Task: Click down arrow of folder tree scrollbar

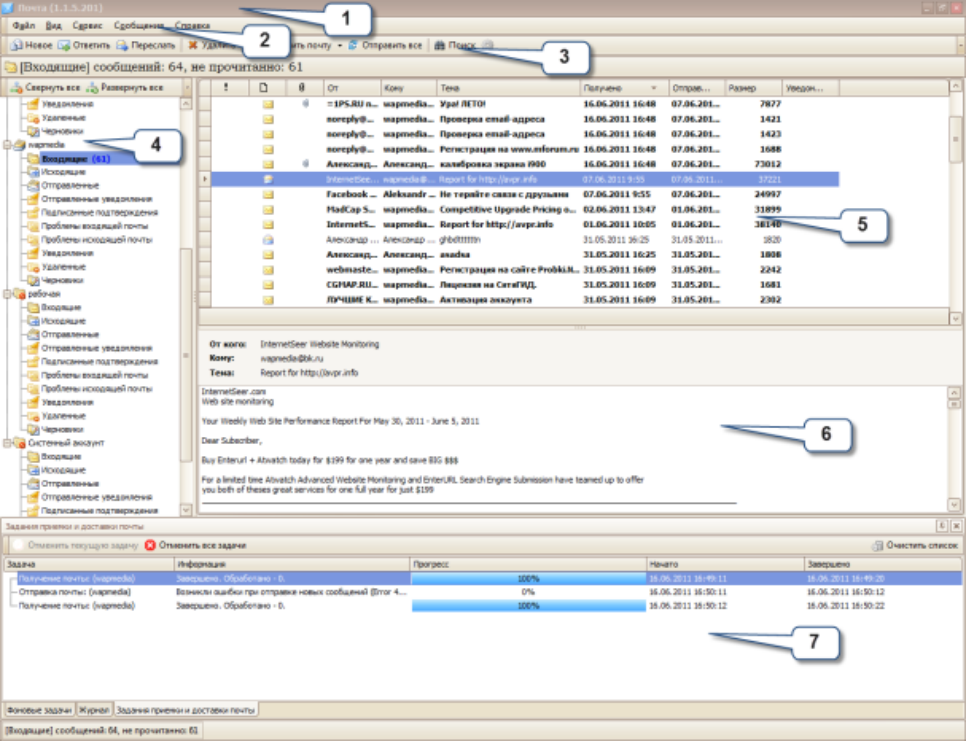Action: point(186,510)
